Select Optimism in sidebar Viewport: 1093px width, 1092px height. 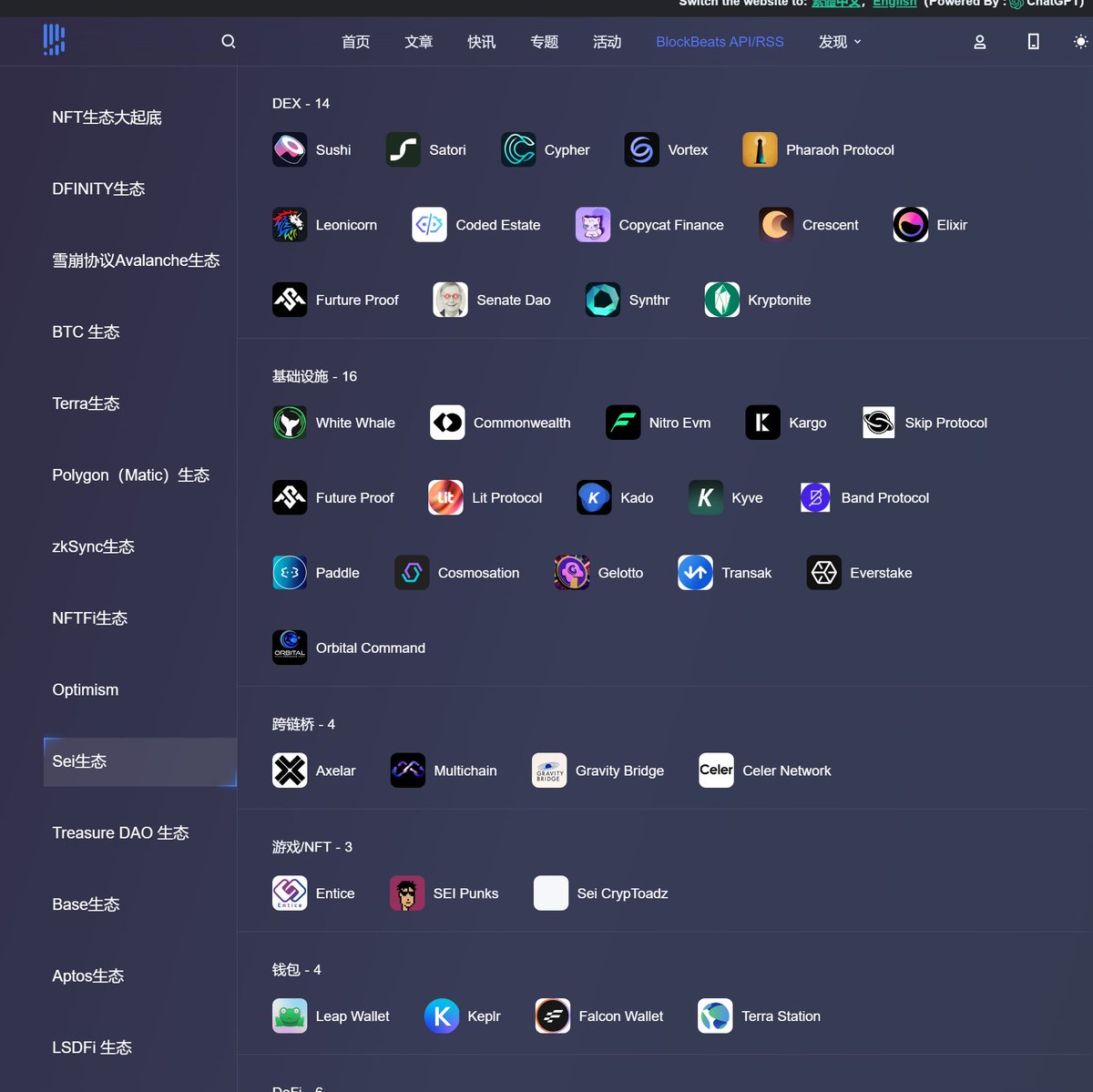tap(85, 690)
